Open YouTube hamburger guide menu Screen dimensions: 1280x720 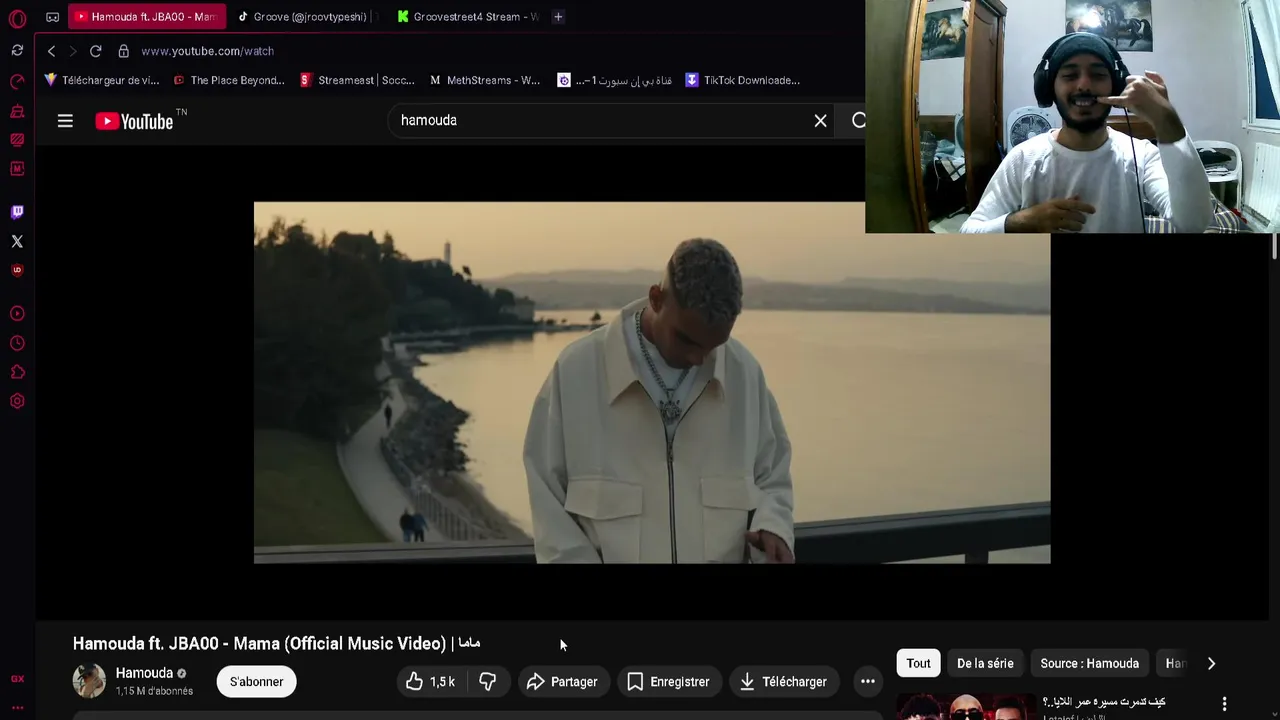pyautogui.click(x=65, y=121)
